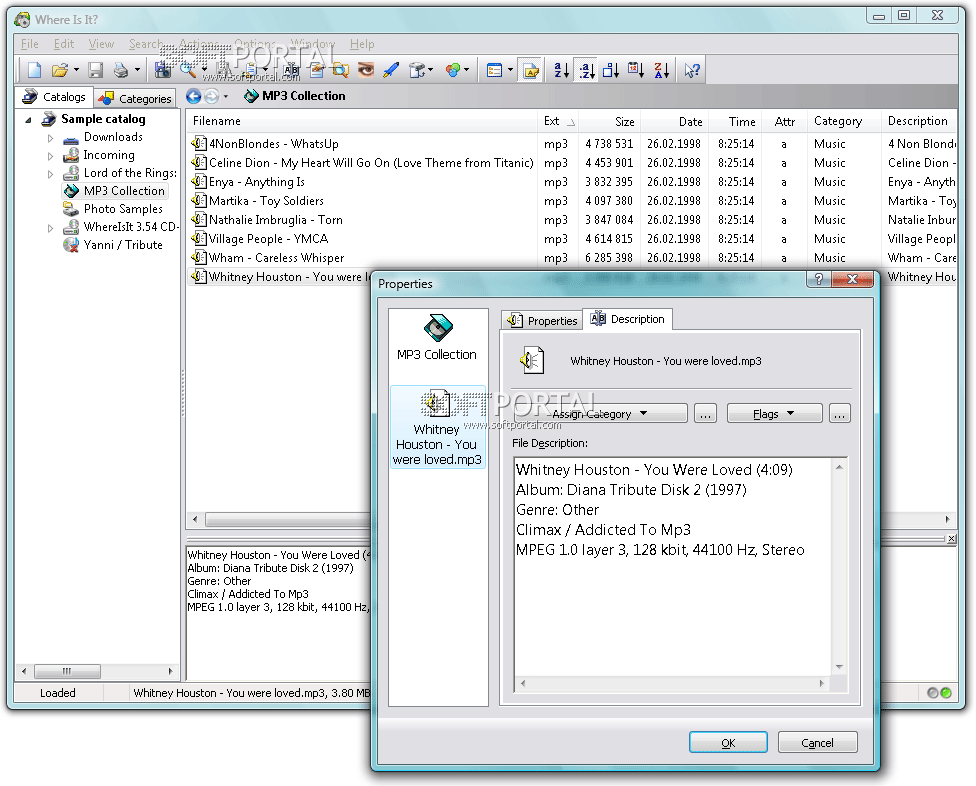The width and height of the screenshot is (976, 786).
Task: Click the Filename column header
Action: (362, 121)
